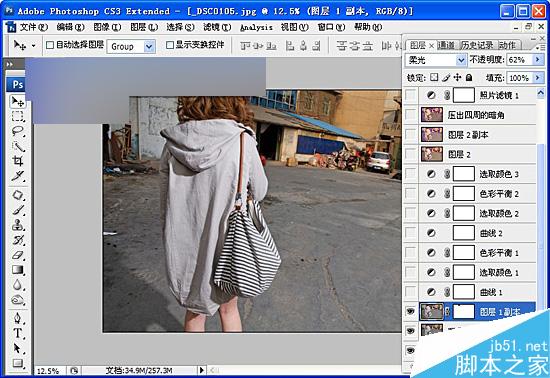This screenshot has width=550, height=378.
Task: Lock image pixels brush icon
Action: point(445,77)
